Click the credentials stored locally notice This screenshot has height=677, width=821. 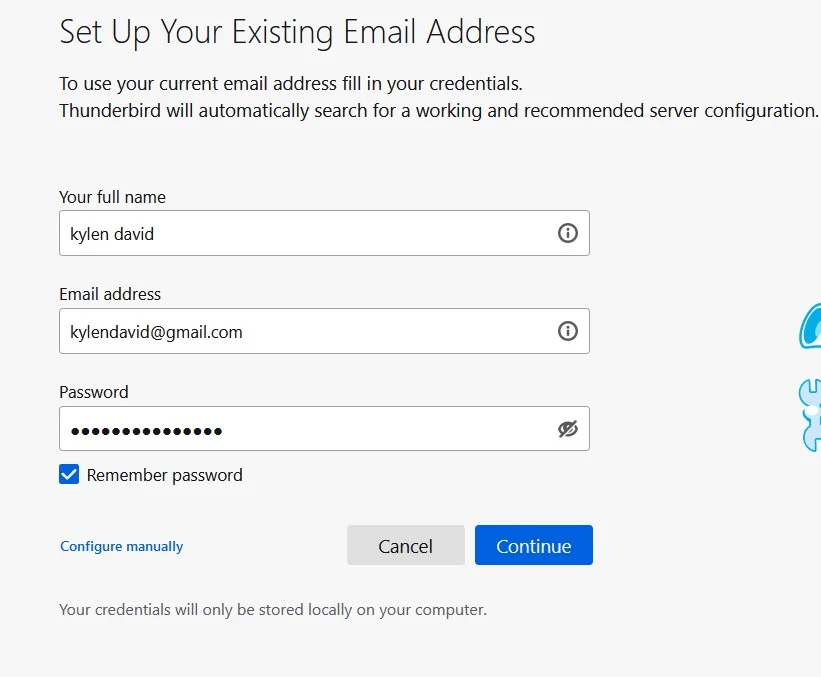point(271,609)
